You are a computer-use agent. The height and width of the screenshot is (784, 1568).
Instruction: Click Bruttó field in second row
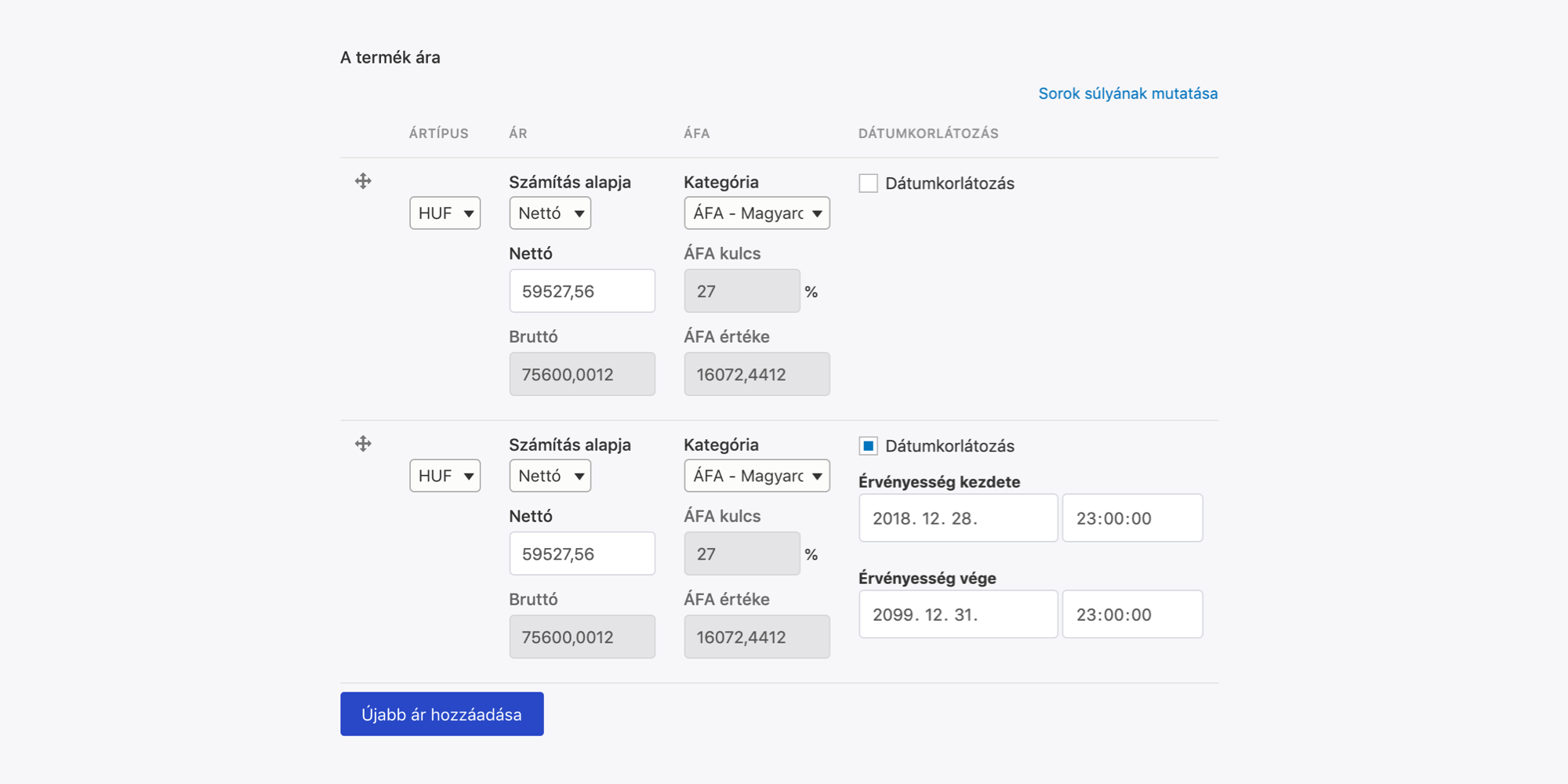coord(582,637)
